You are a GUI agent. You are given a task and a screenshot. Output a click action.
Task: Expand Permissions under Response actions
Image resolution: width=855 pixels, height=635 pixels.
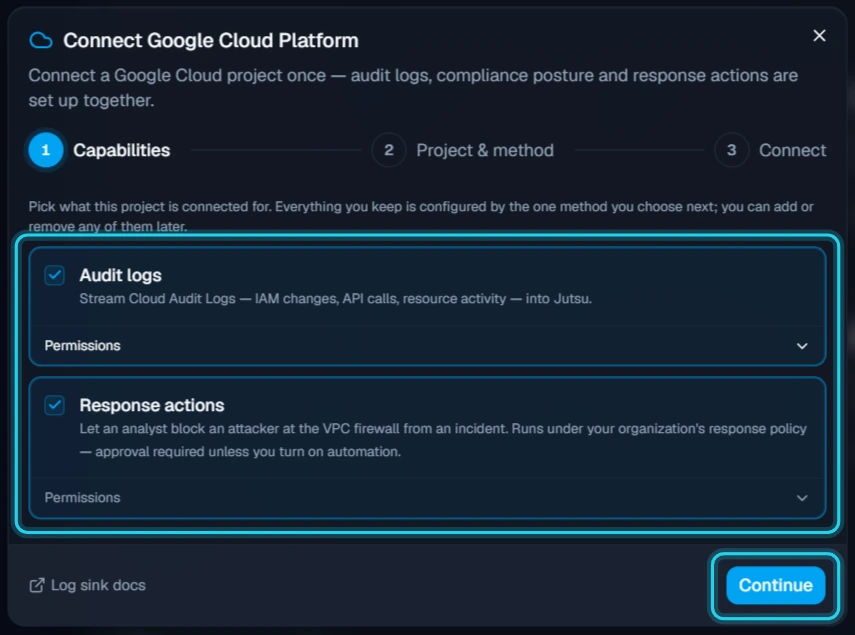point(427,498)
